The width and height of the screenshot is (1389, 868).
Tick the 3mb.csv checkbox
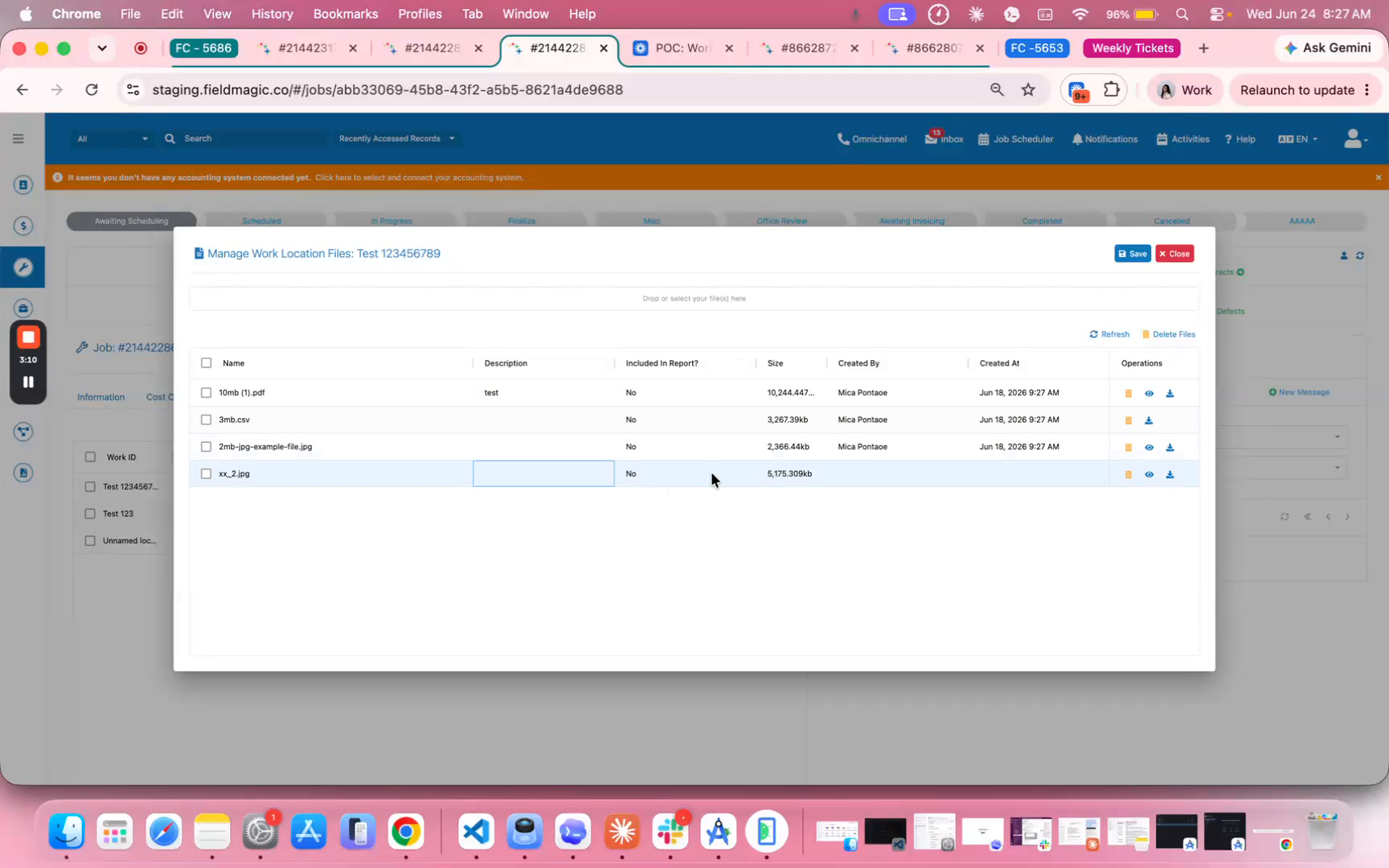coord(207,420)
